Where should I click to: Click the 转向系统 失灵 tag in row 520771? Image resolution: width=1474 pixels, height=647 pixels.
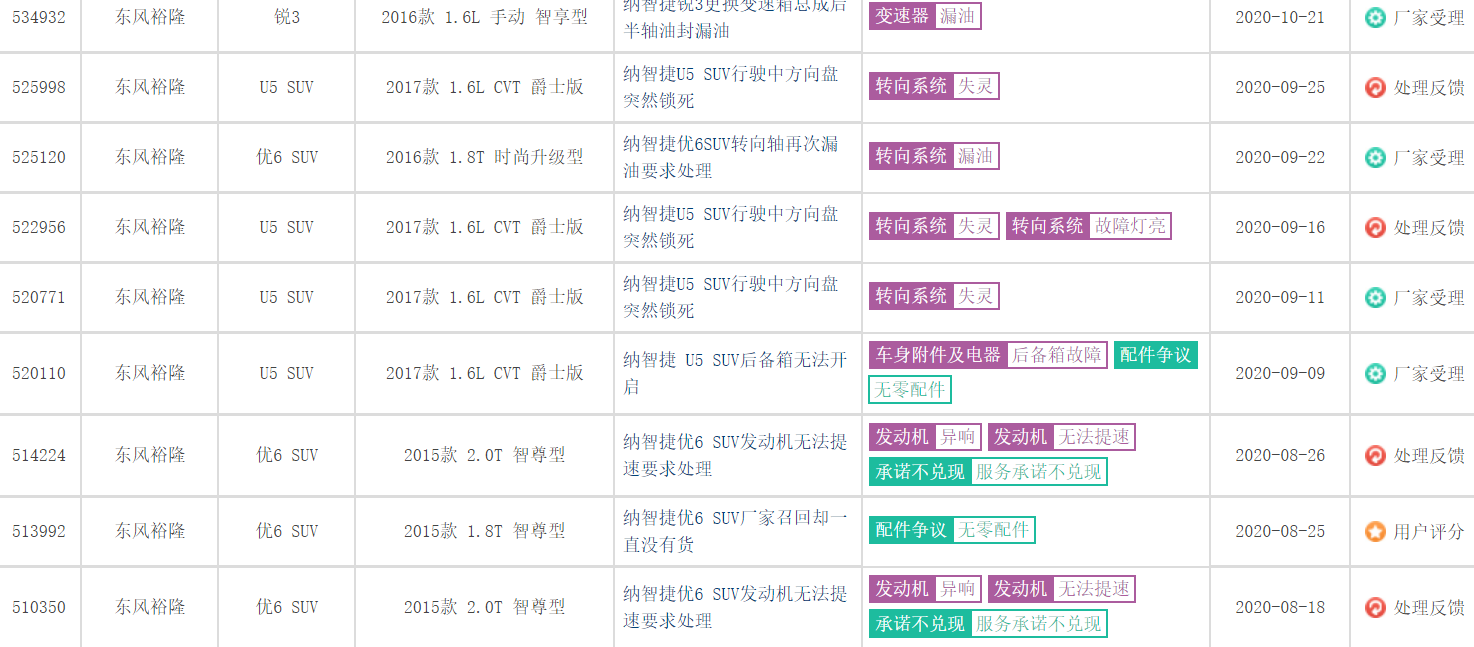[934, 296]
